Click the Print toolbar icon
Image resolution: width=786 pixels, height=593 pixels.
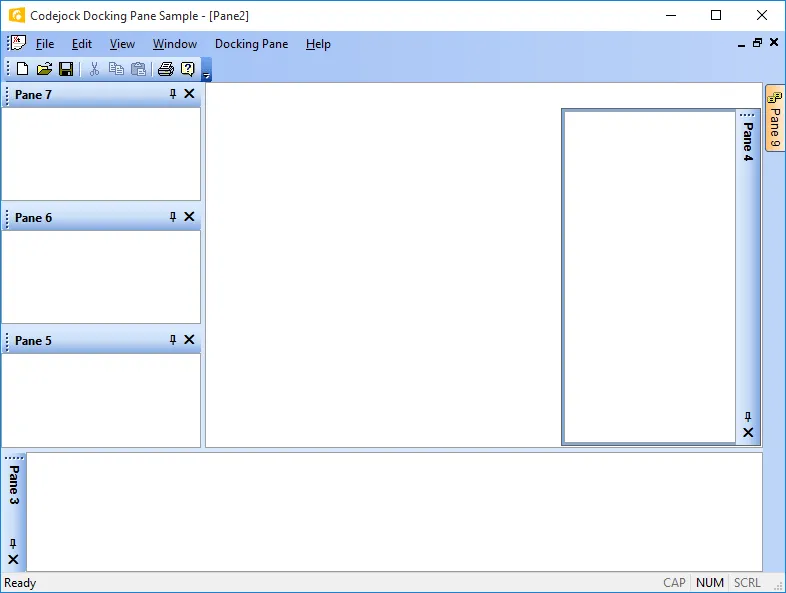click(165, 69)
